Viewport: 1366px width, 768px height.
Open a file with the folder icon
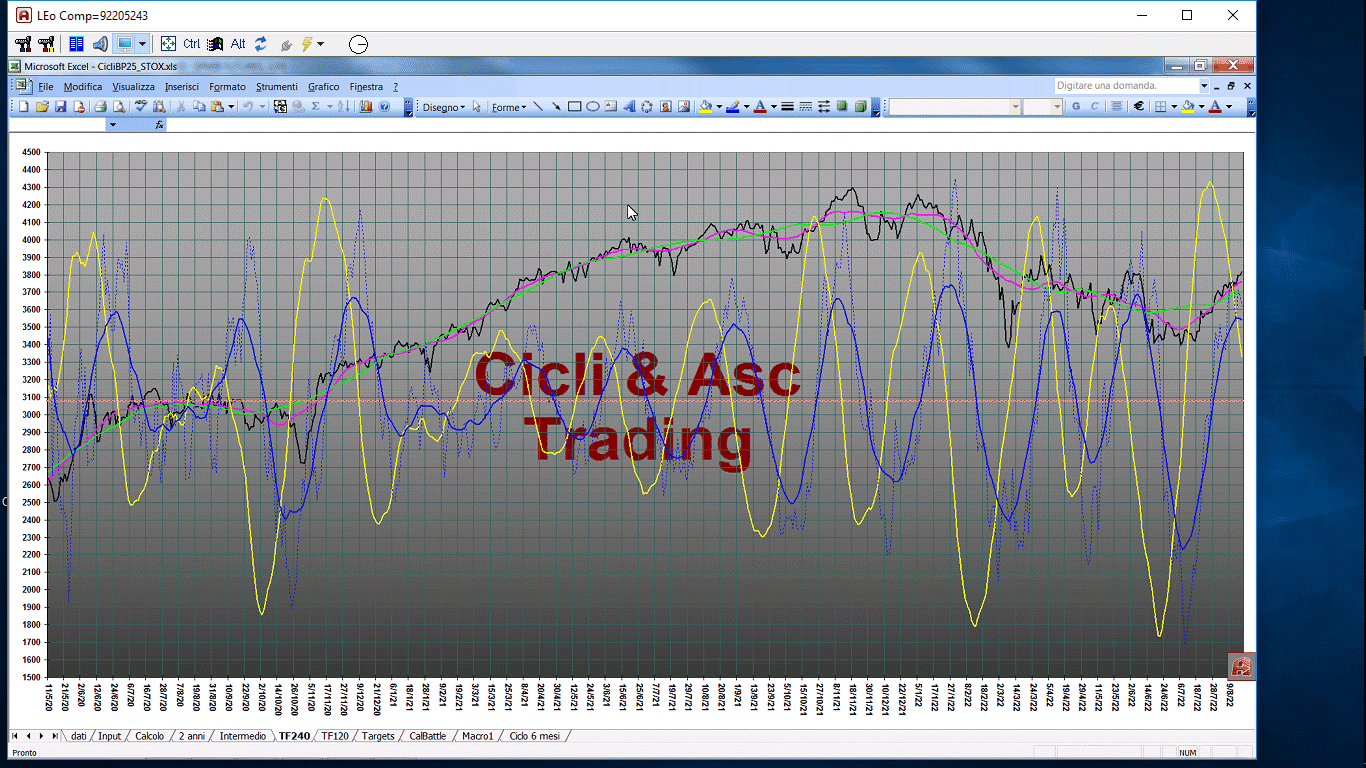tap(42, 106)
